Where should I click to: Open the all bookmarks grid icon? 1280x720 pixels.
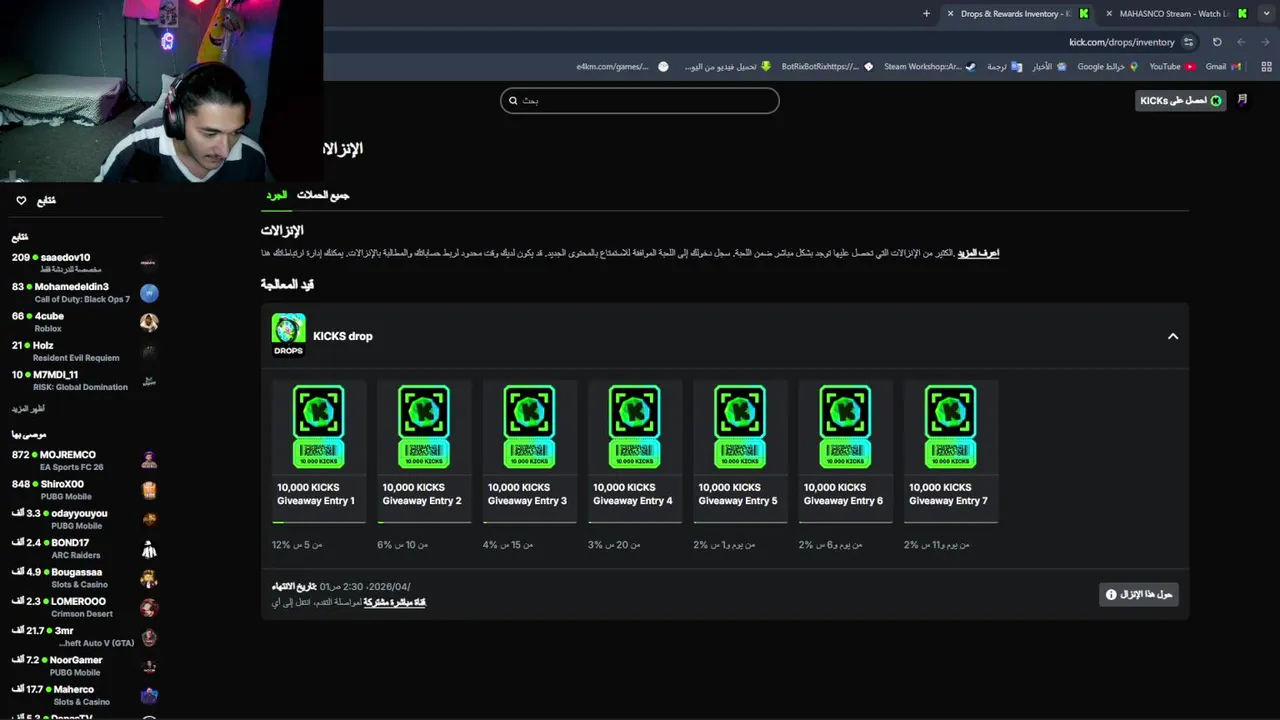point(1266,67)
